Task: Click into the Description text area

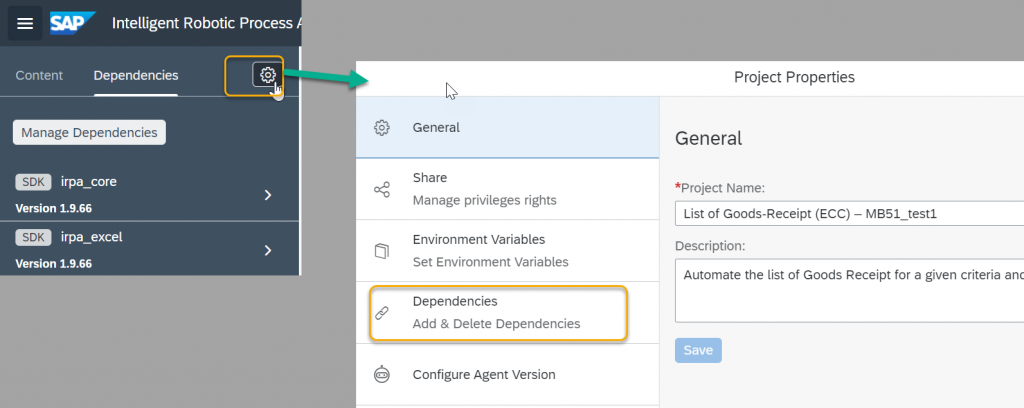Action: click(x=849, y=290)
